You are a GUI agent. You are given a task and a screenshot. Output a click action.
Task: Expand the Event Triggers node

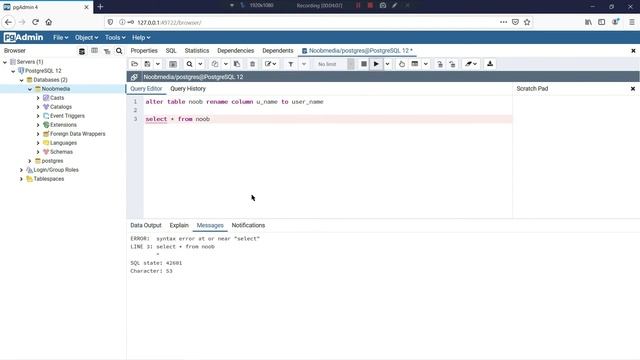coord(38,116)
